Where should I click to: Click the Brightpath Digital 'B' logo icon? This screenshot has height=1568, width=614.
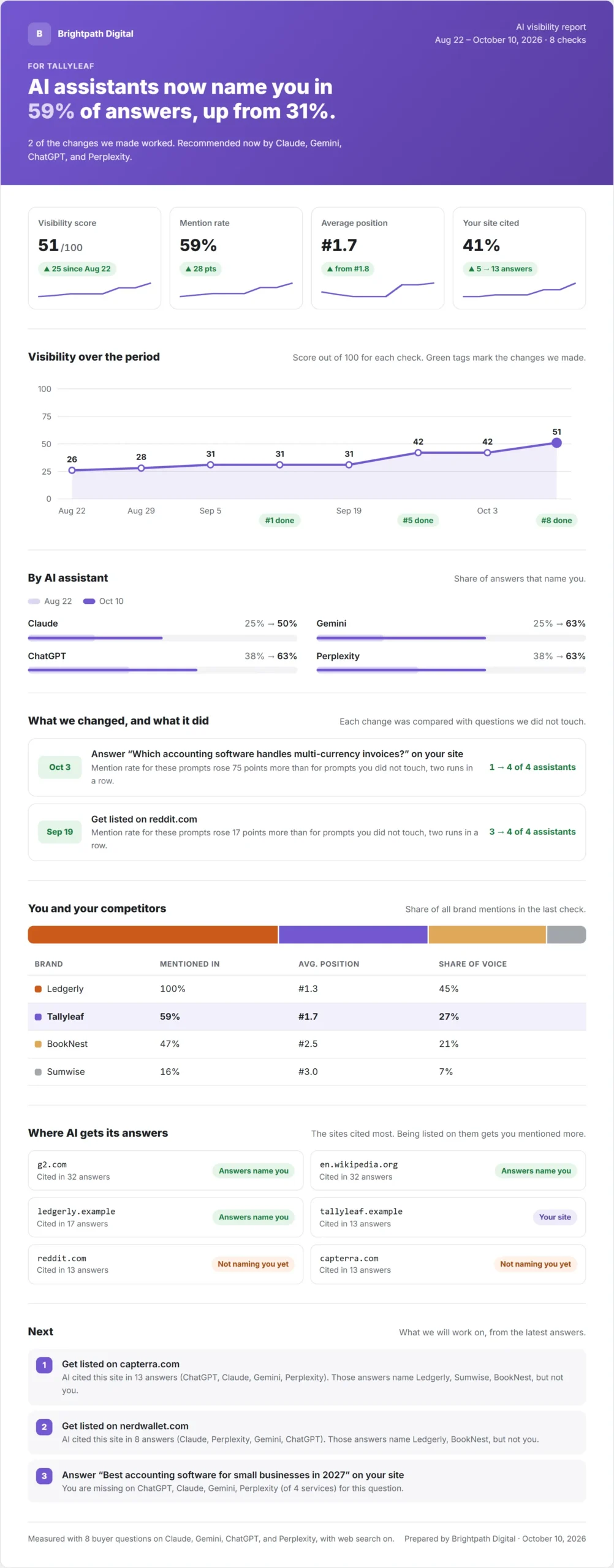pos(39,34)
